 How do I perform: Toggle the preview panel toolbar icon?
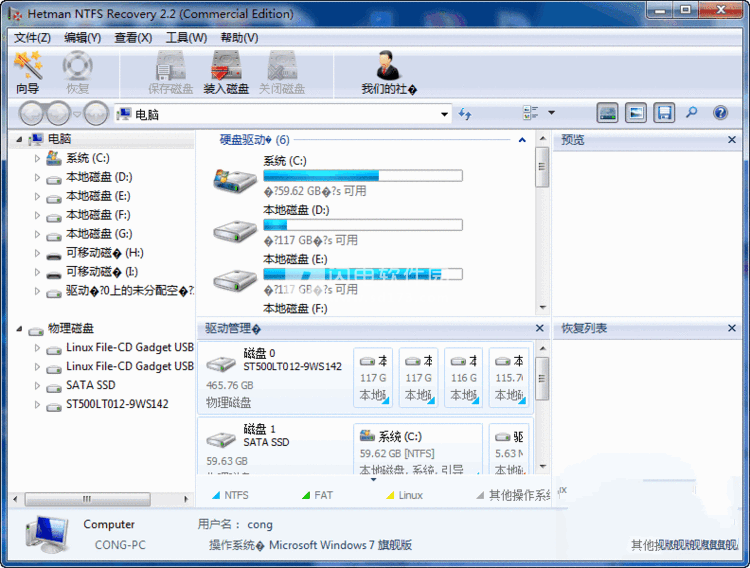coord(636,113)
